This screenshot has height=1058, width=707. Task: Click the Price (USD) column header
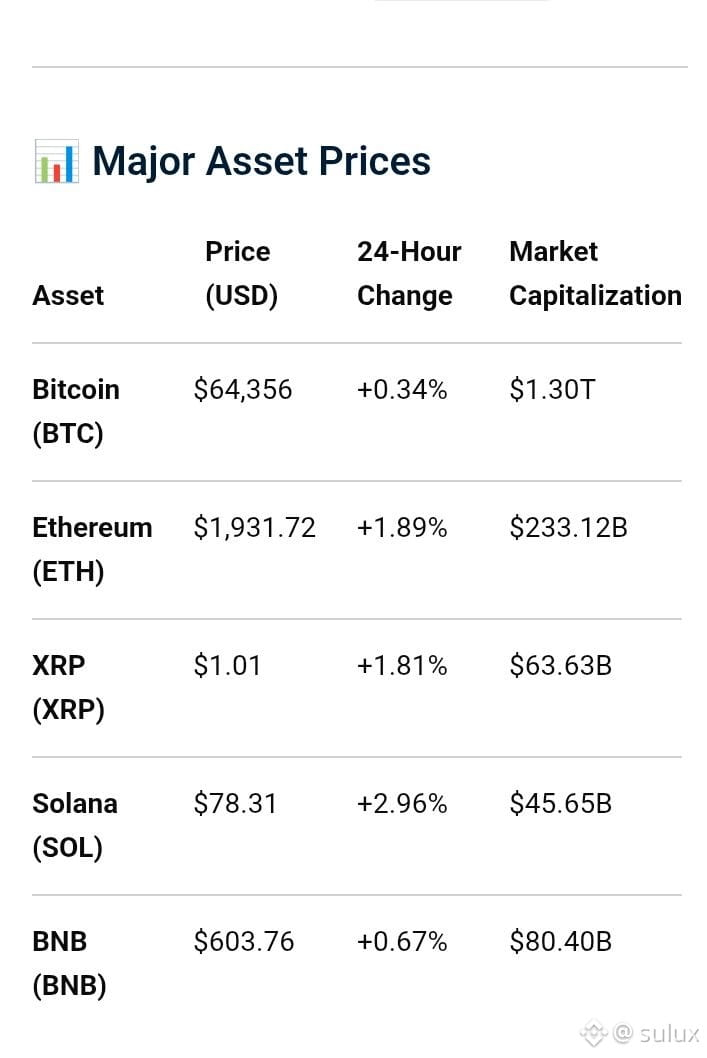pos(242,273)
